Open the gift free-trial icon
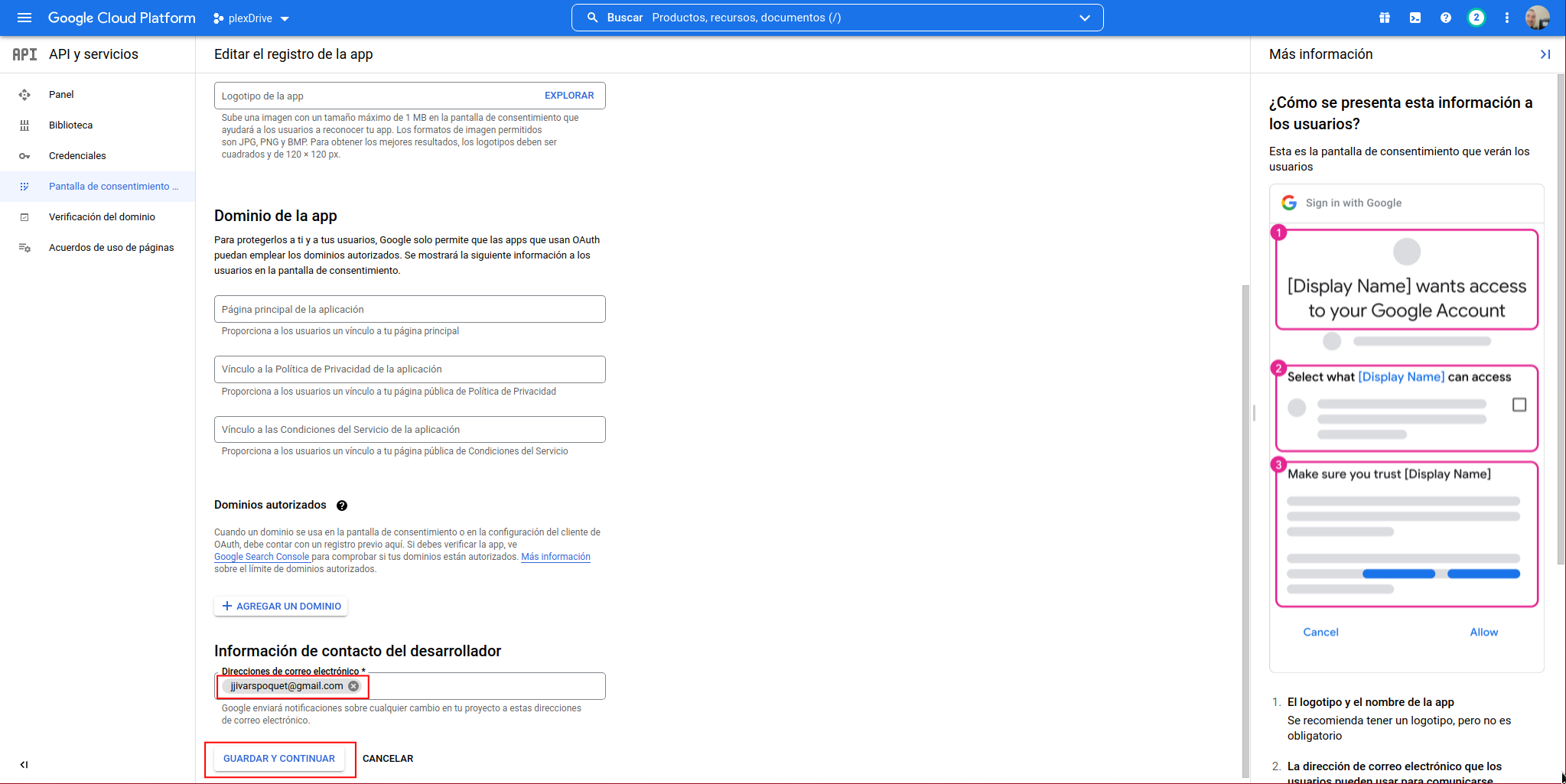Screen dimensions: 1566x784 pyautogui.click(x=1384, y=18)
